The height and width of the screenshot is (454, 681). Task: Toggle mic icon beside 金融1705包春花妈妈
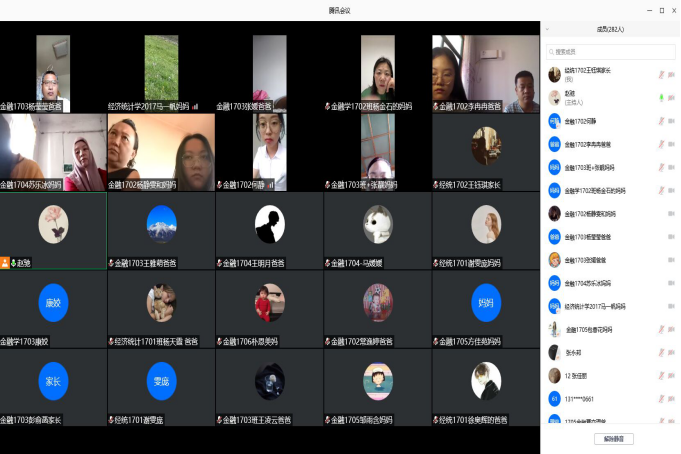660,329
